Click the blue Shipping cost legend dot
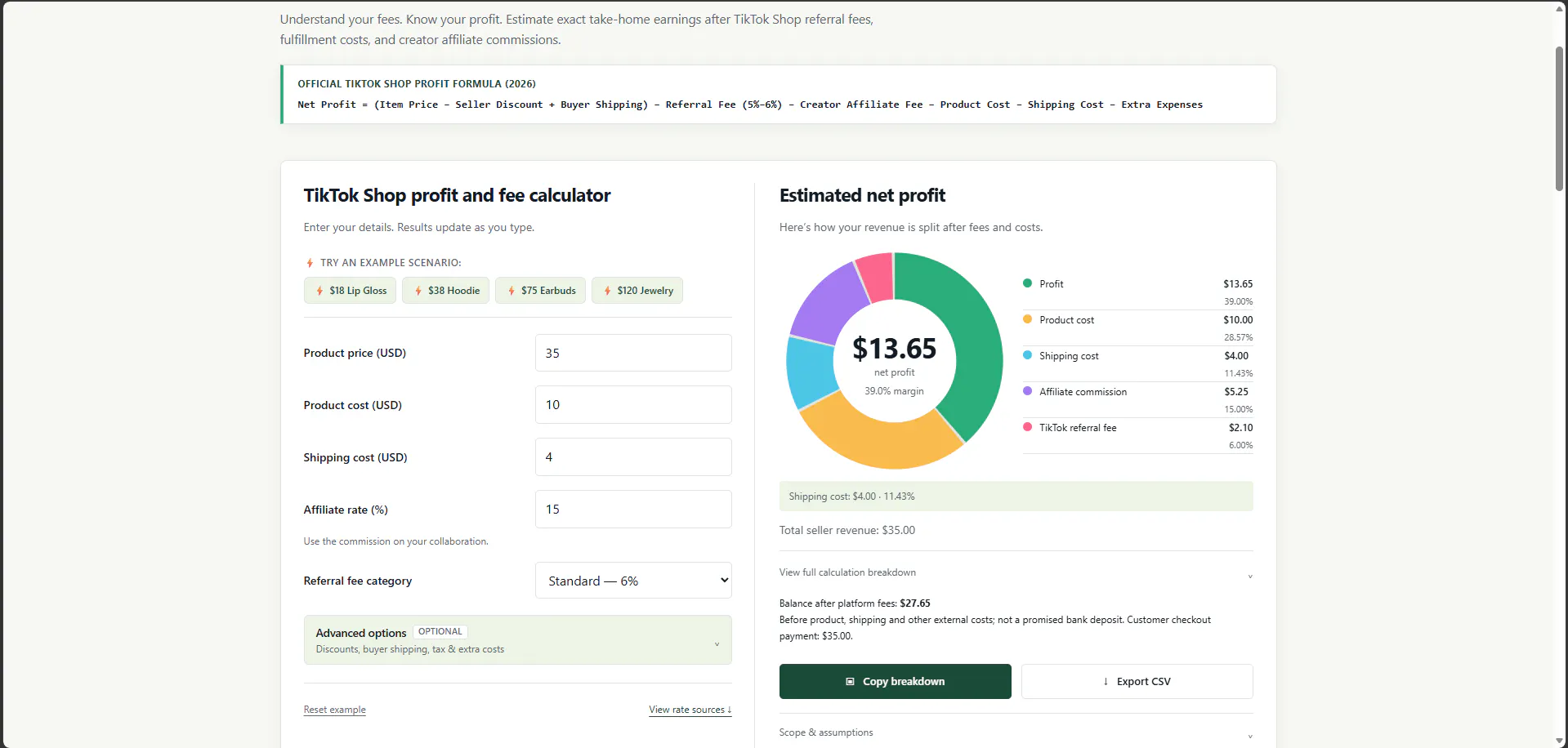This screenshot has height=748, width=1568. click(x=1027, y=355)
